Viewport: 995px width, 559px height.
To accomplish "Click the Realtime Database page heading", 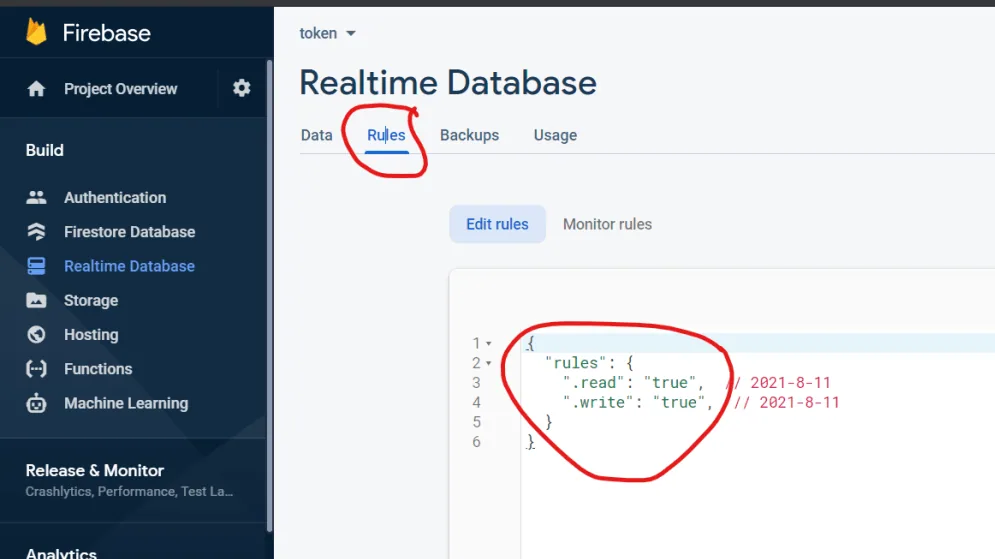I will click(448, 82).
